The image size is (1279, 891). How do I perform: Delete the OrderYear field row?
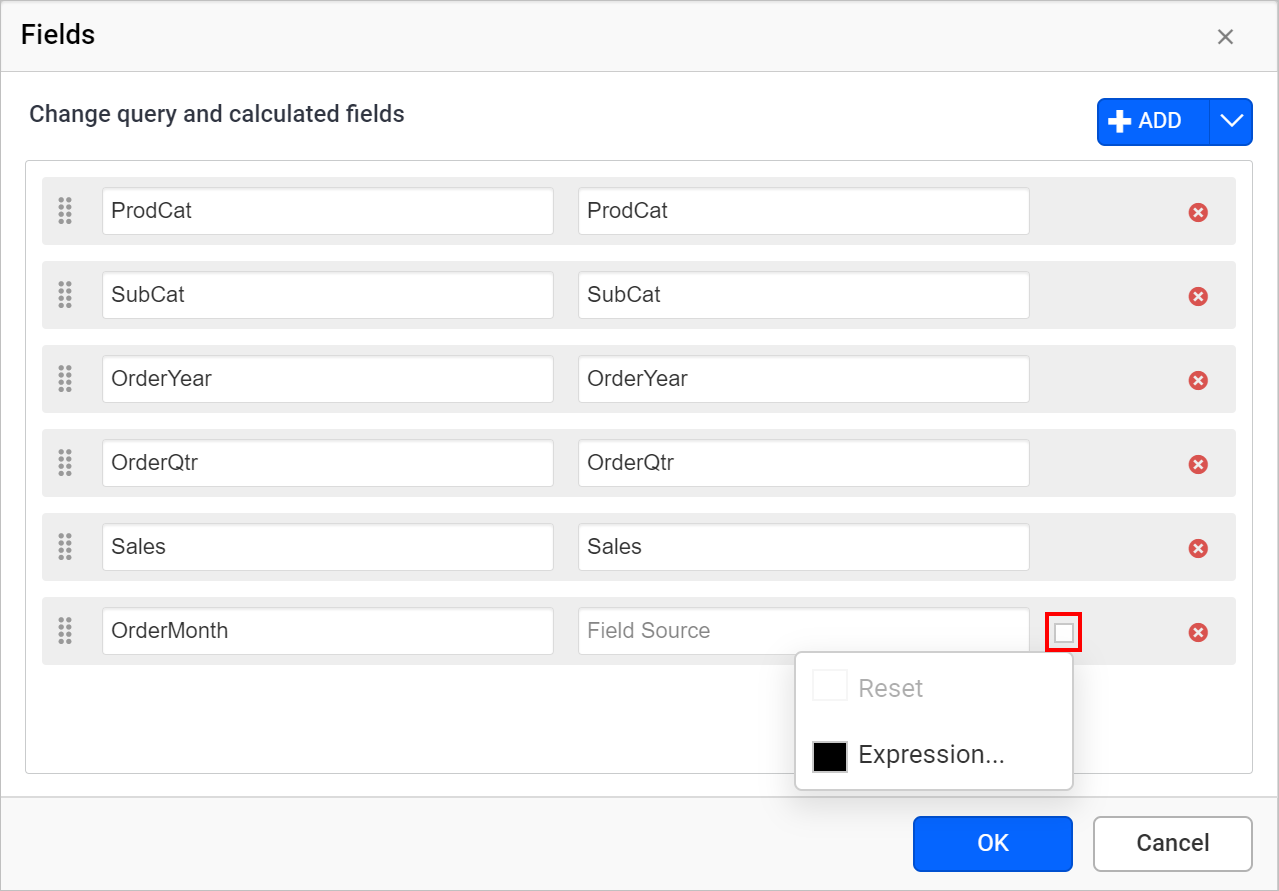click(x=1198, y=380)
